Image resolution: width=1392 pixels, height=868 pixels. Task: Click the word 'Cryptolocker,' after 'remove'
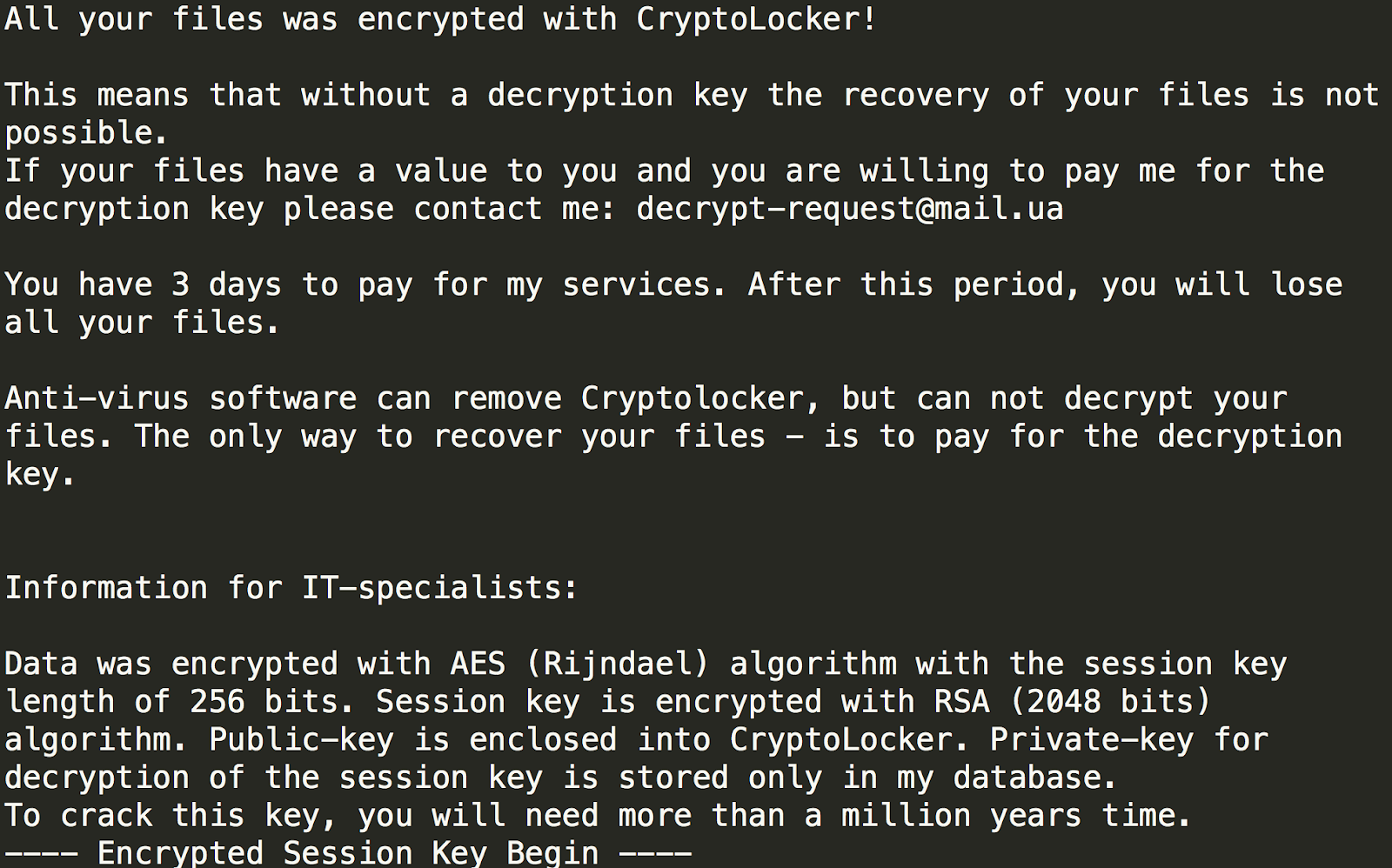point(701,398)
